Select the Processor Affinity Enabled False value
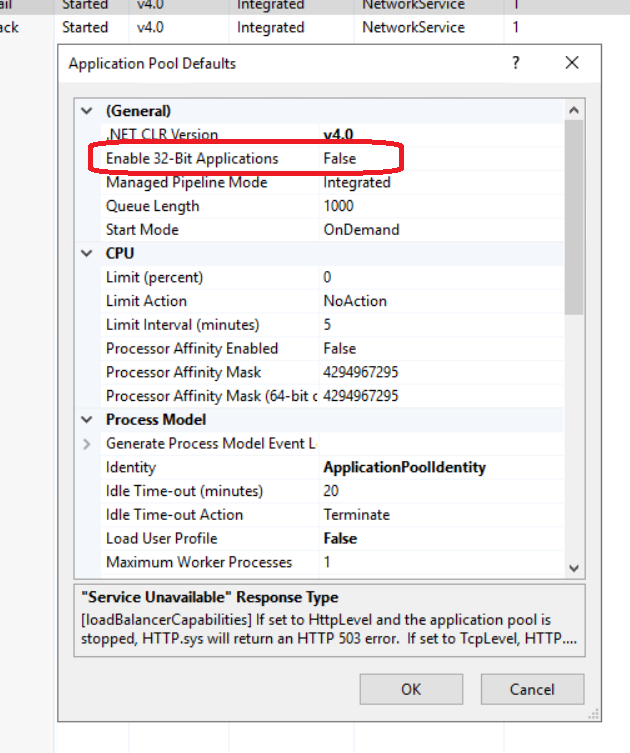630x753 pixels. tap(340, 349)
